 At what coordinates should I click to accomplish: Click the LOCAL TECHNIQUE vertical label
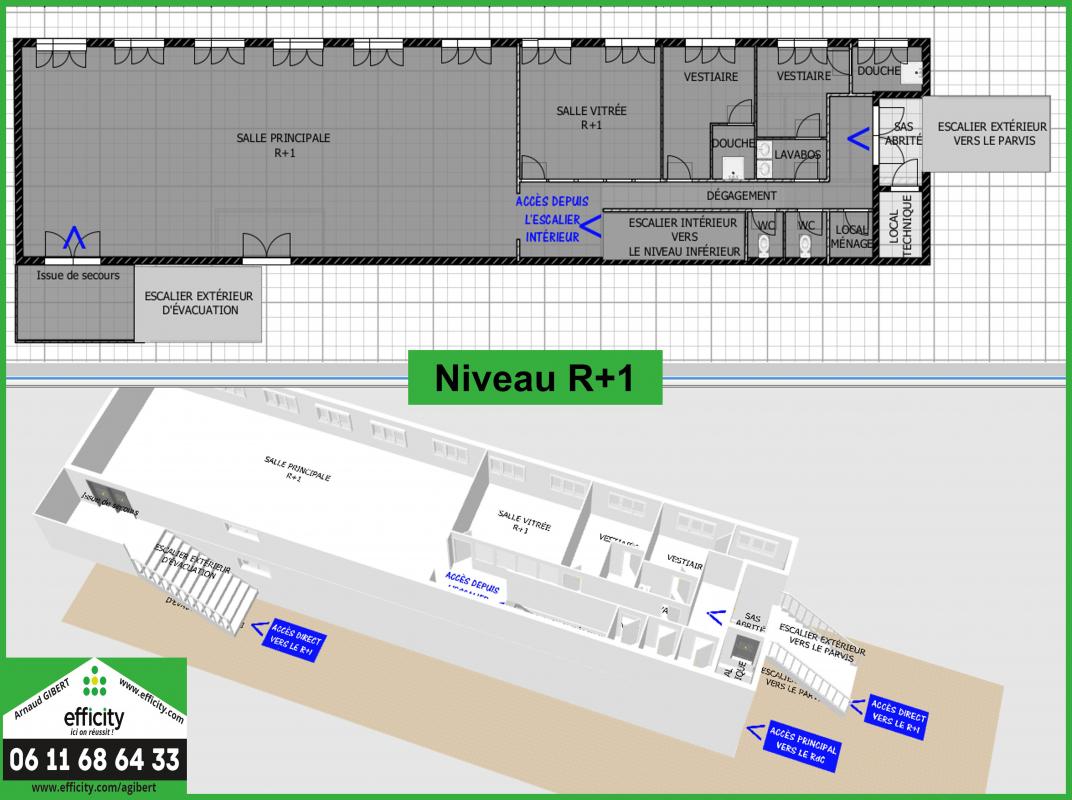pos(901,227)
